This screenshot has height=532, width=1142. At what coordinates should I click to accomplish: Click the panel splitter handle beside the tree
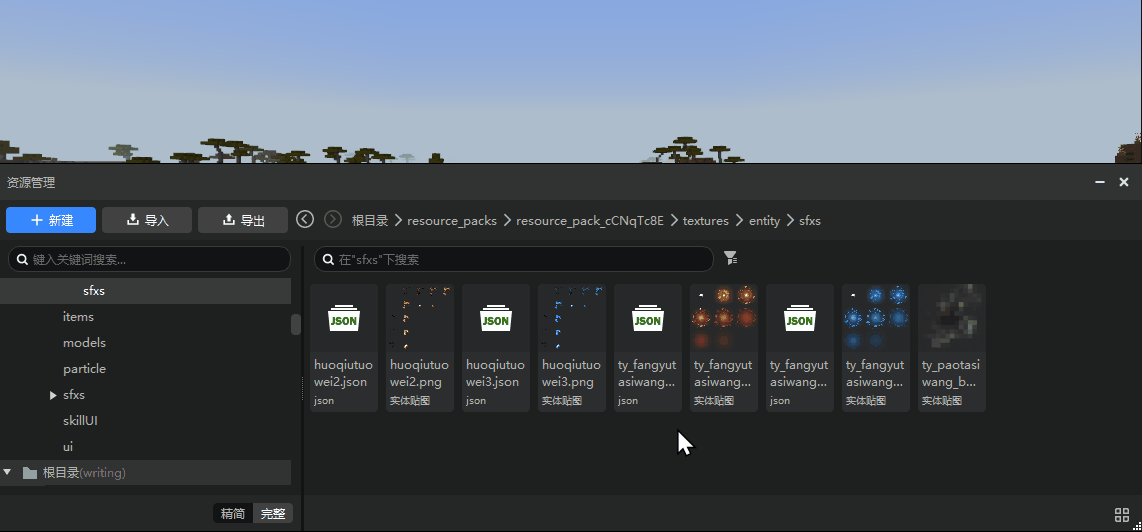302,388
